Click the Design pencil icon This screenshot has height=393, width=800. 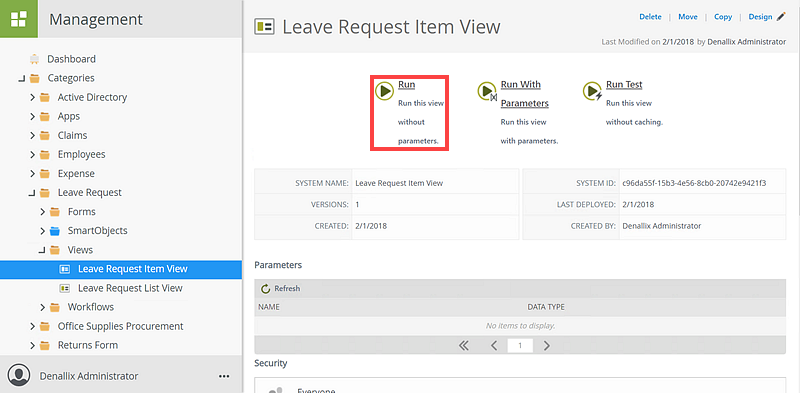coord(781,17)
